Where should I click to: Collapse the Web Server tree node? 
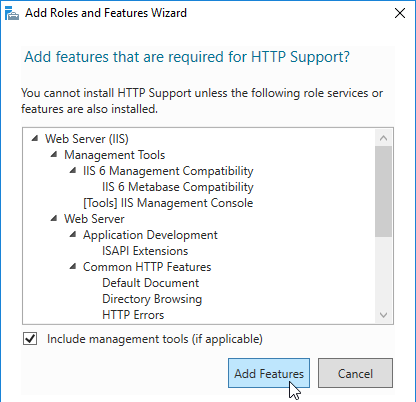pos(54,218)
